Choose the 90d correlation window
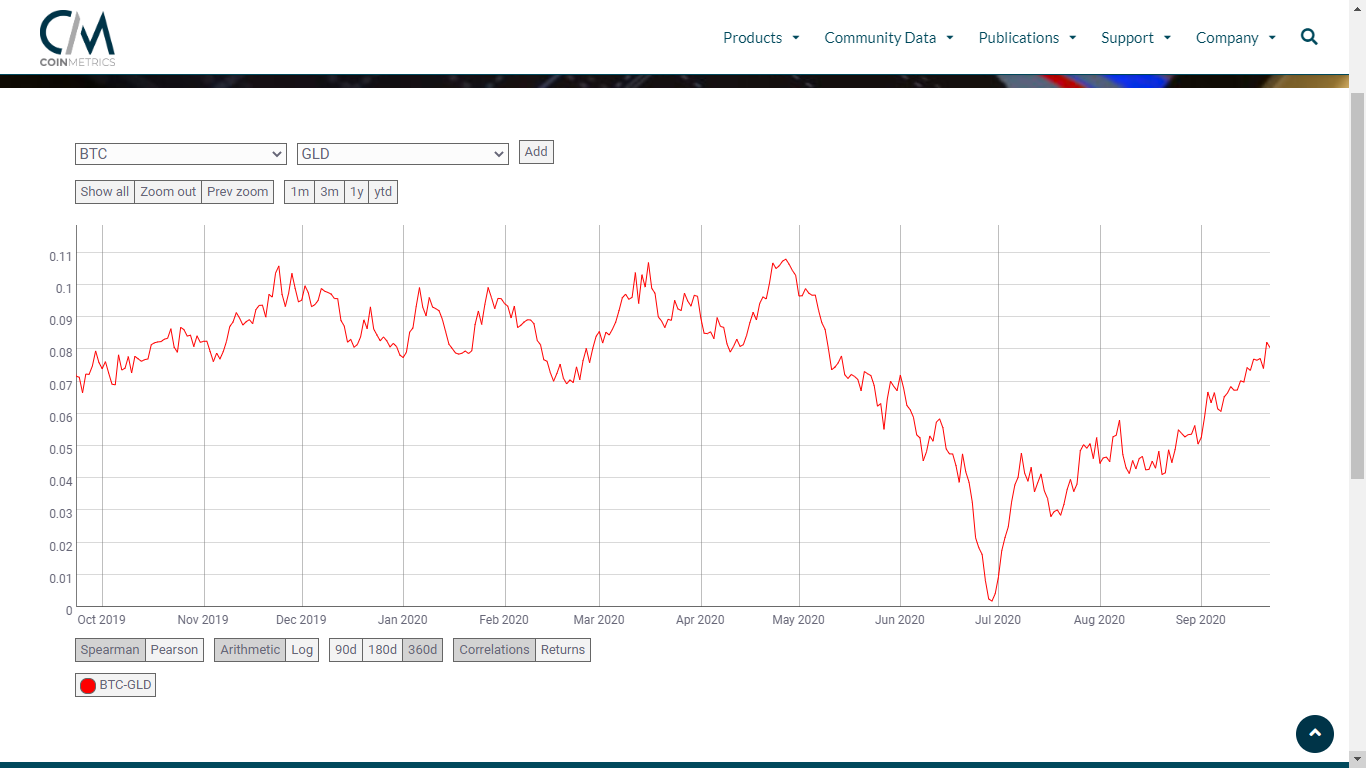Viewport: 1366px width, 768px height. tap(345, 650)
